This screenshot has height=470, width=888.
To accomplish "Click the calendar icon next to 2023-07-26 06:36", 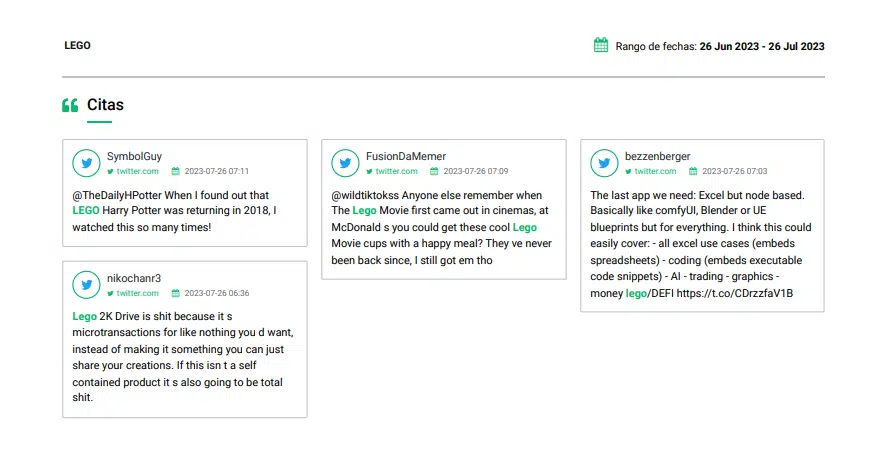I will pyautogui.click(x=176, y=293).
